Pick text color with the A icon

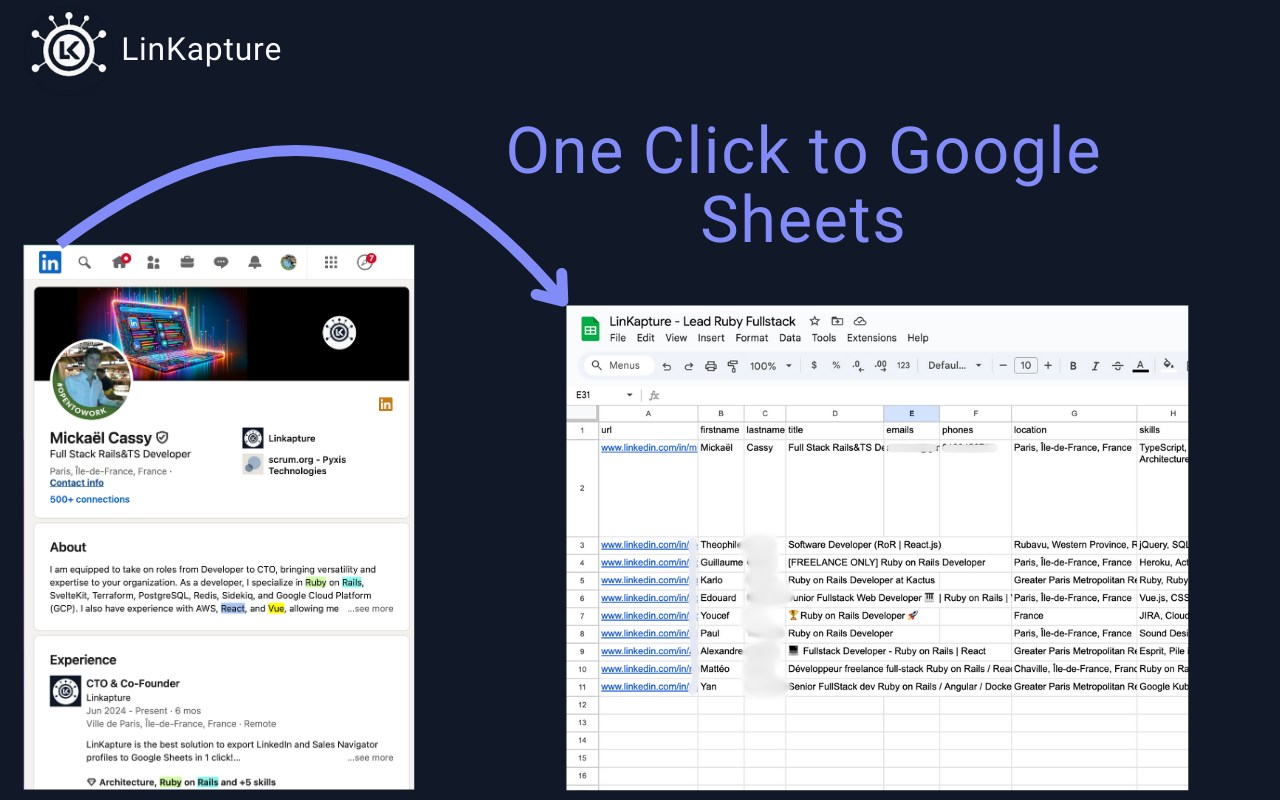click(1141, 366)
